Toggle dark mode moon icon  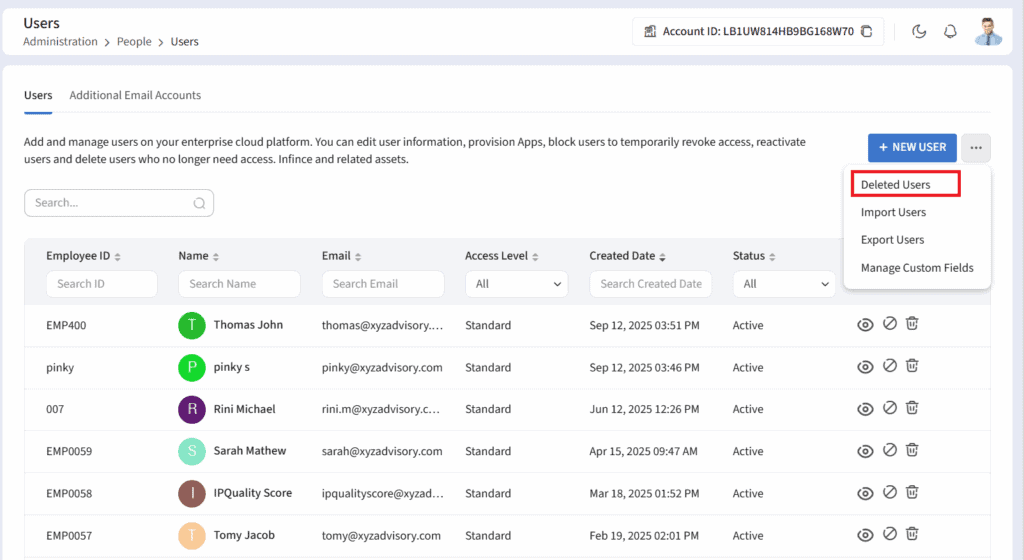point(919,31)
